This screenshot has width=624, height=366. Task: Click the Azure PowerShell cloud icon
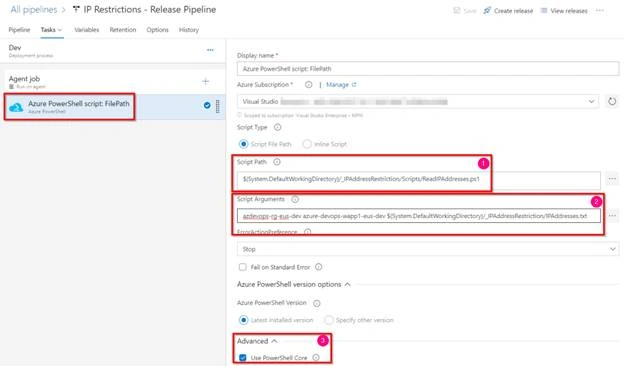16,107
